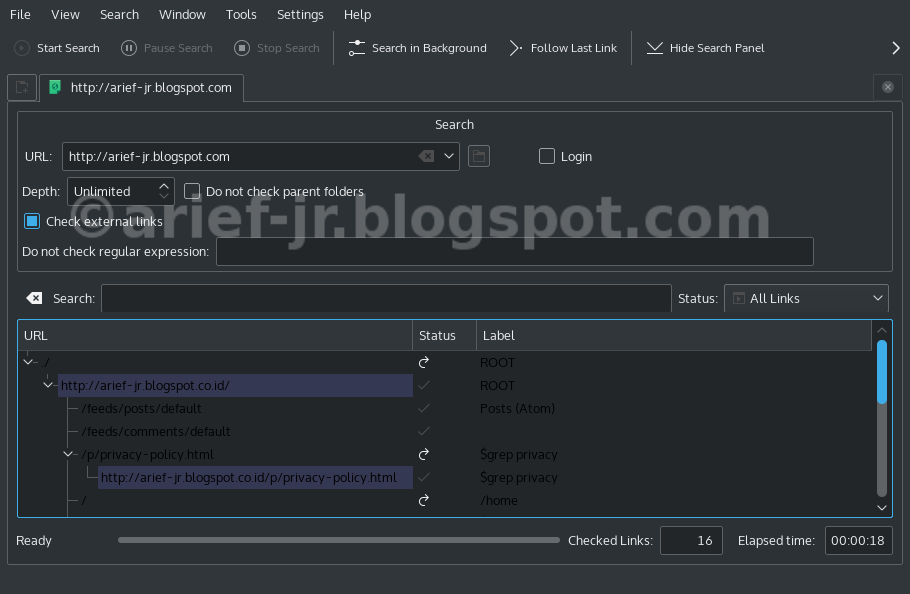Click the Checked Links value field
910x594 pixels.
tap(691, 541)
